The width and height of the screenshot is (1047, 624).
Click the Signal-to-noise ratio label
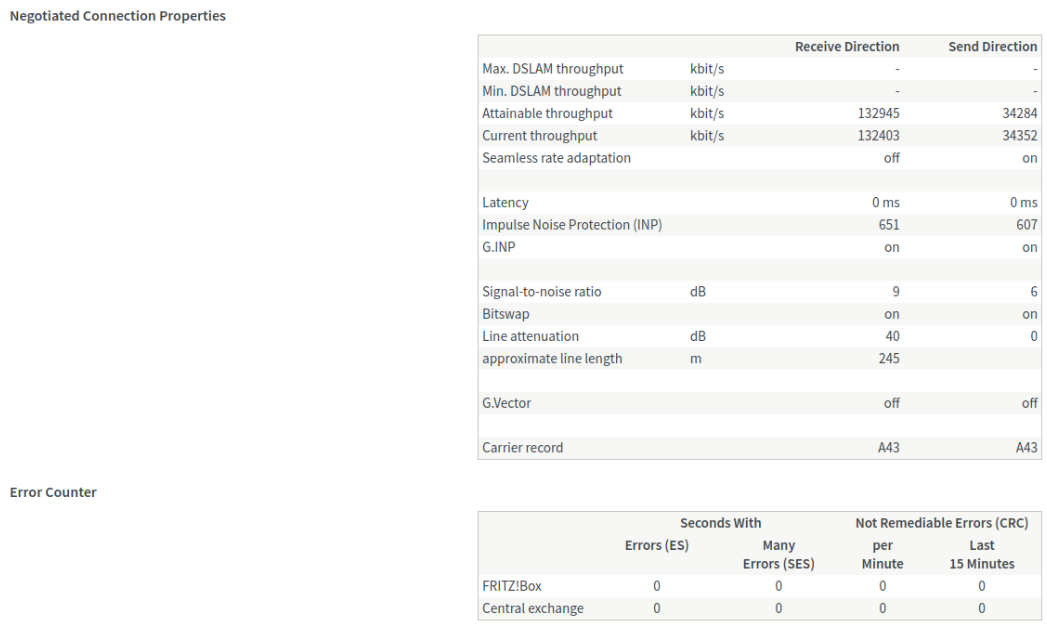(542, 292)
